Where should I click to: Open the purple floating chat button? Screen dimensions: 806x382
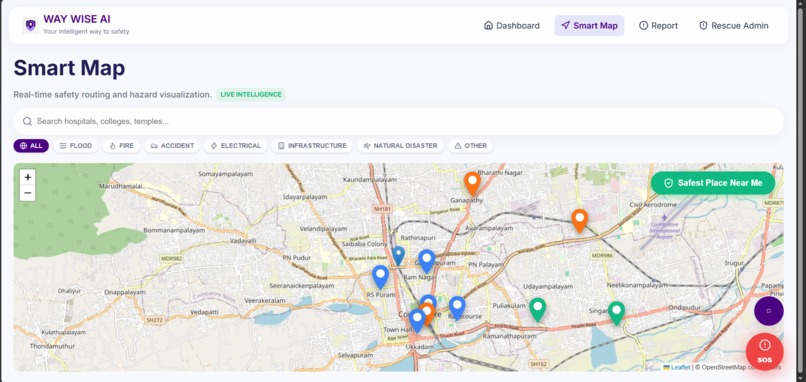coord(768,311)
